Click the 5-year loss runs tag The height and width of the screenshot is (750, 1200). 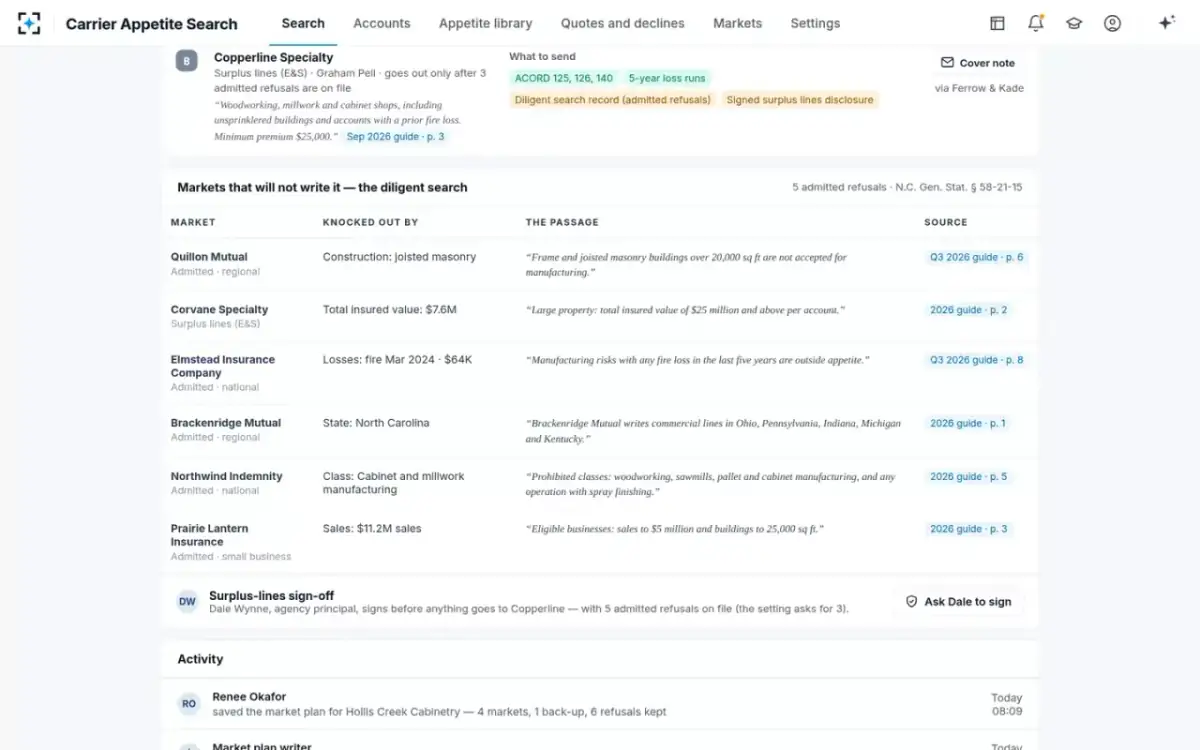click(x=667, y=78)
